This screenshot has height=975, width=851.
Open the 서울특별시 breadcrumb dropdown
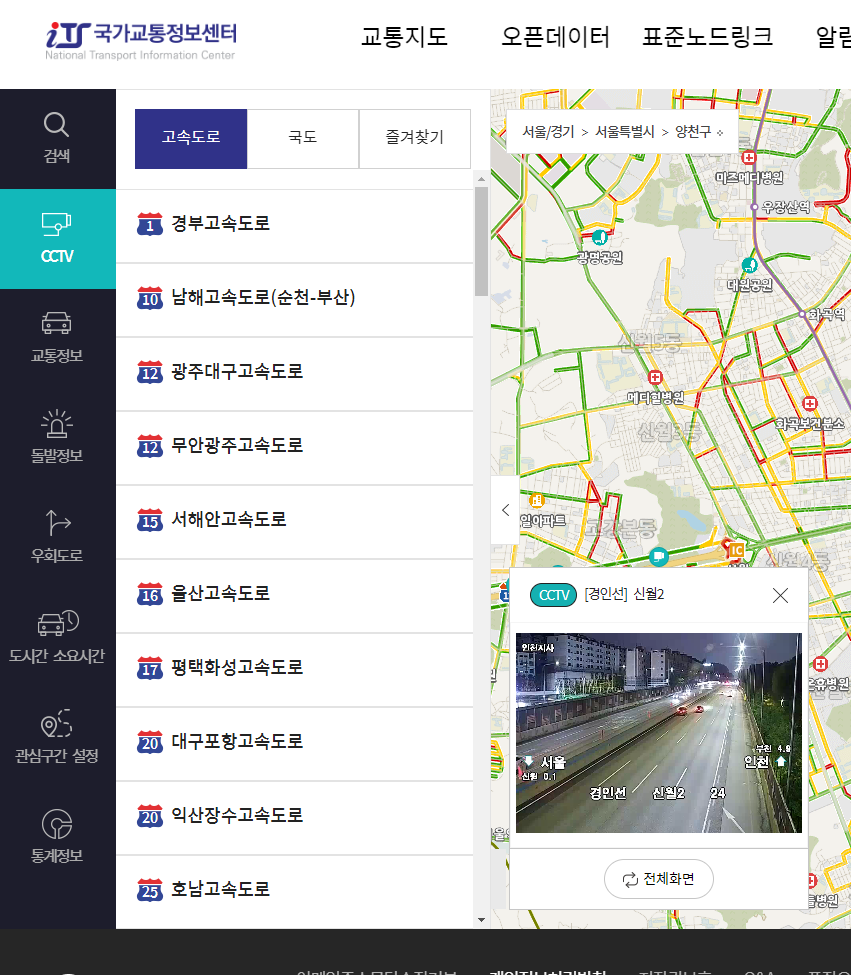pyautogui.click(x=624, y=132)
